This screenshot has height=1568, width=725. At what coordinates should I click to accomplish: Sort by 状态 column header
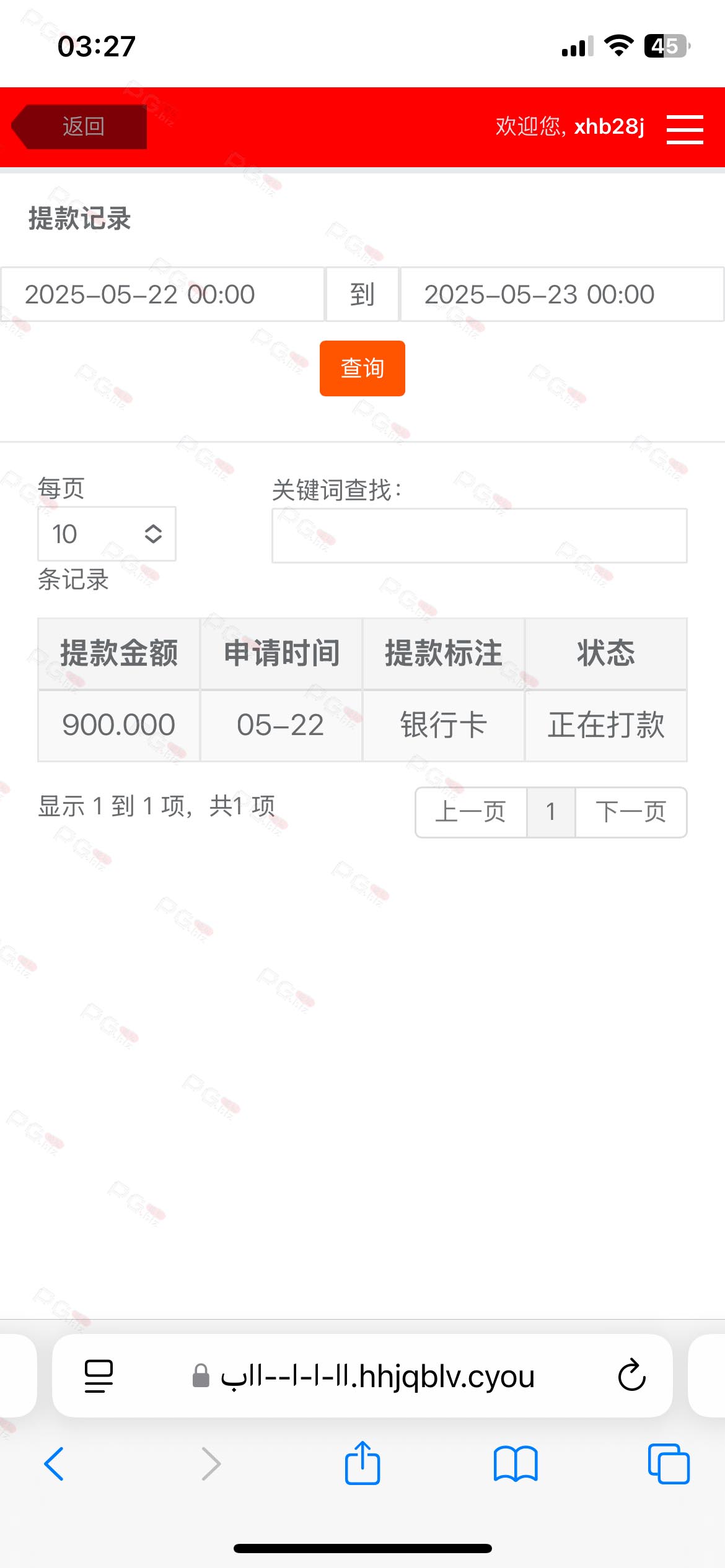(x=605, y=653)
